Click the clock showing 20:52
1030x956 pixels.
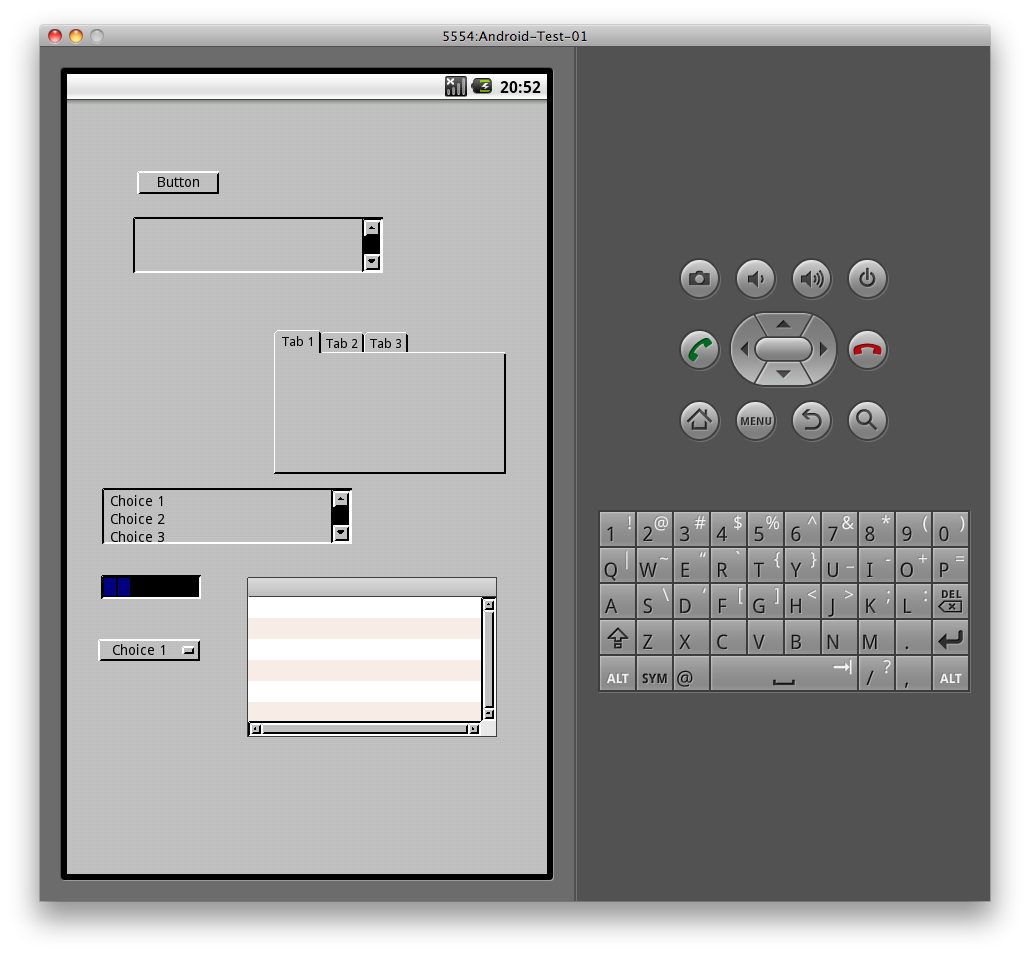(x=520, y=87)
